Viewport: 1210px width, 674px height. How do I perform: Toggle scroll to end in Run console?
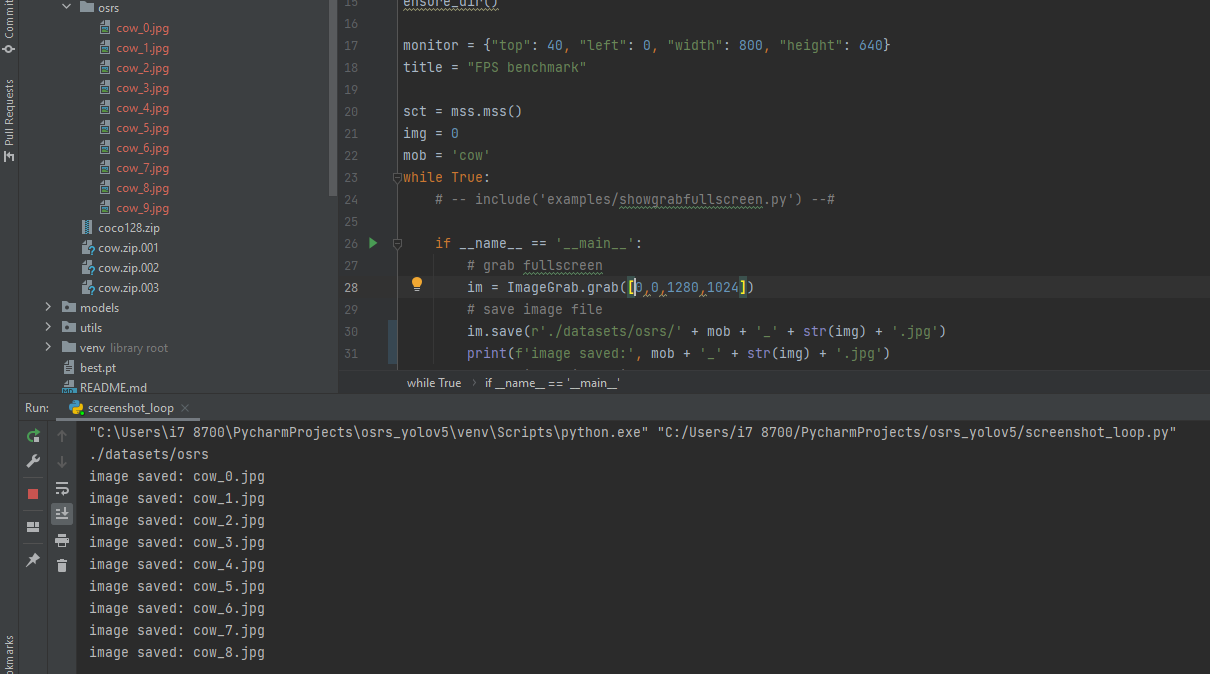(x=62, y=513)
